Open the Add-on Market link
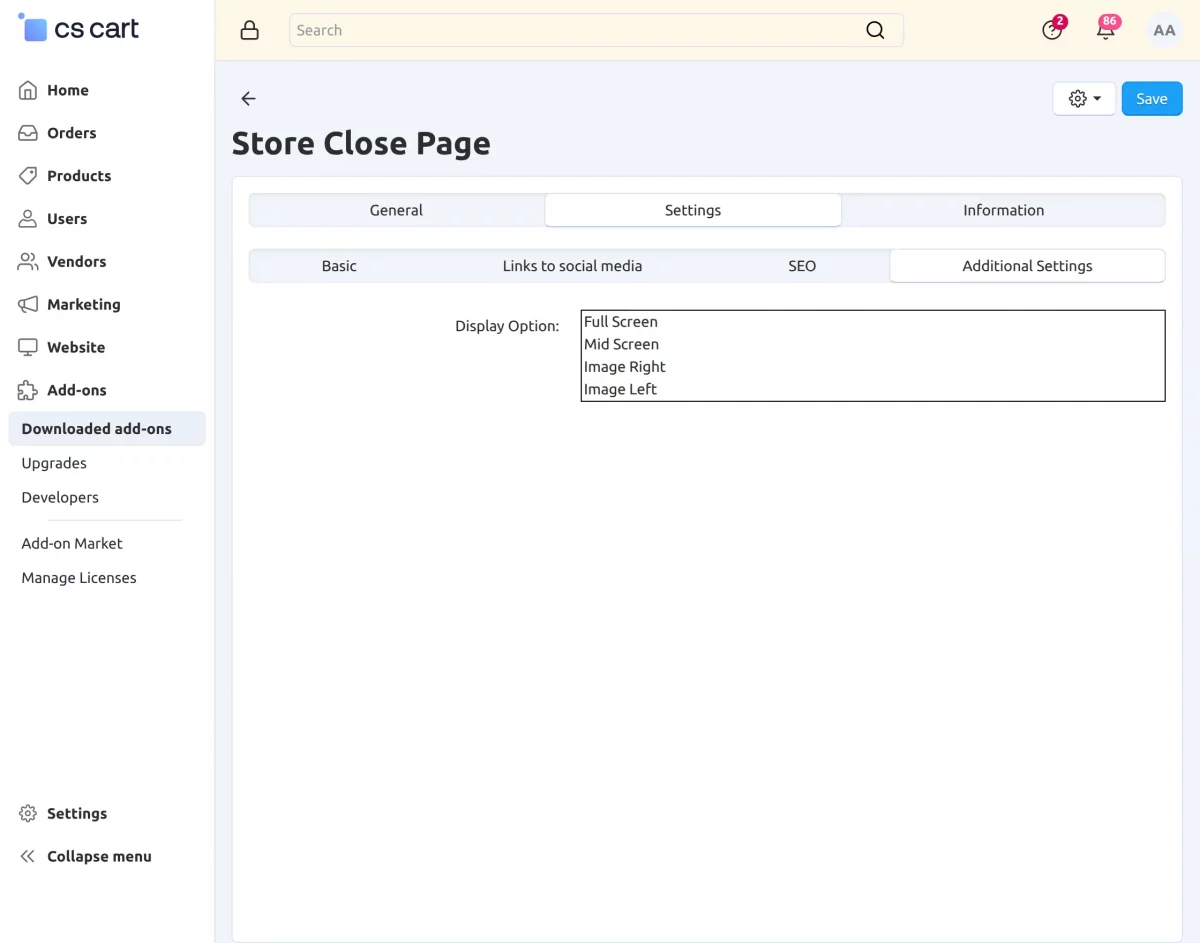This screenshot has height=943, width=1200. [72, 543]
